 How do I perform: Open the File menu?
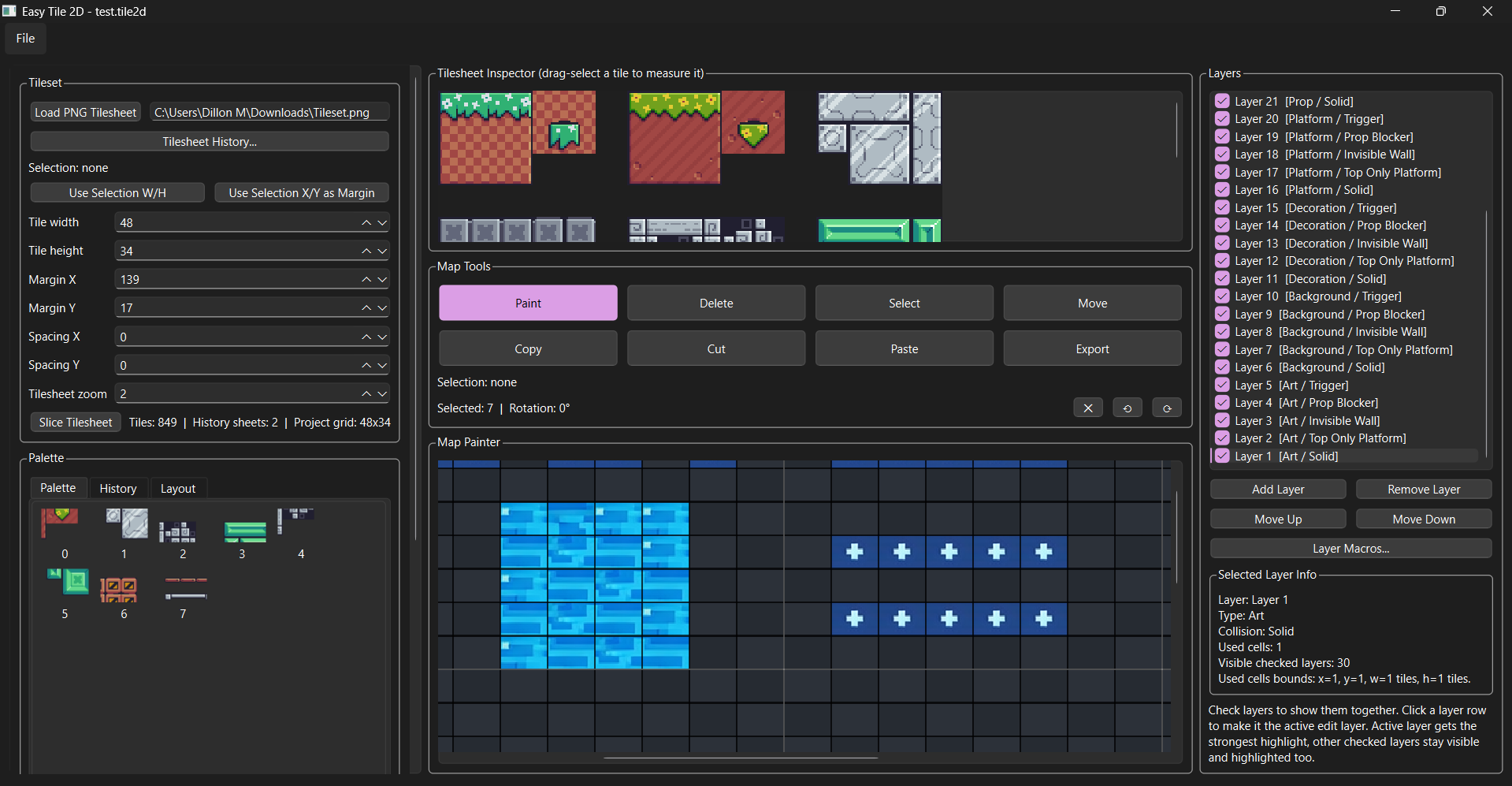click(x=25, y=39)
